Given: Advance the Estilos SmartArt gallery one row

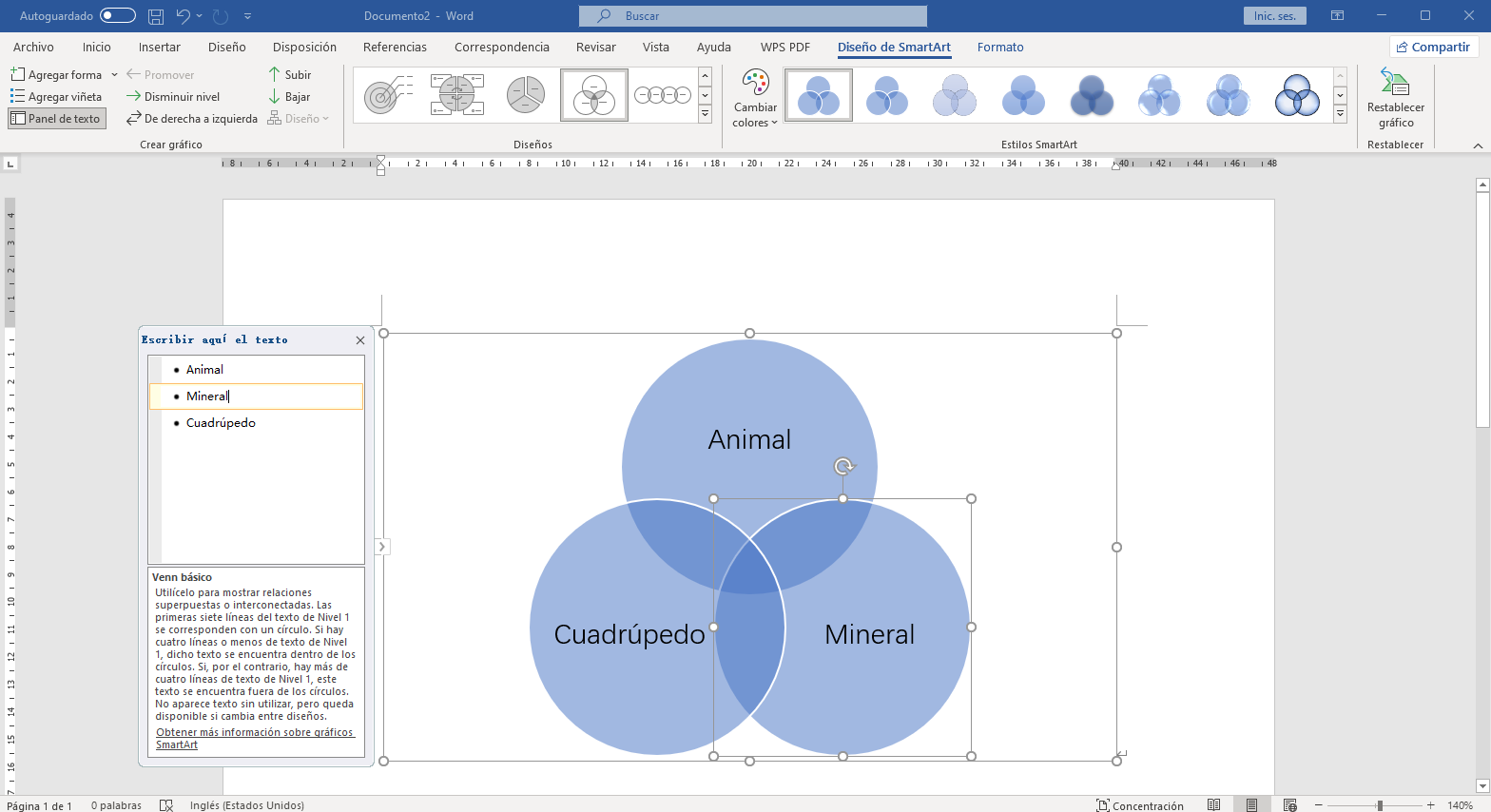Looking at the screenshot, I should click(1340, 95).
